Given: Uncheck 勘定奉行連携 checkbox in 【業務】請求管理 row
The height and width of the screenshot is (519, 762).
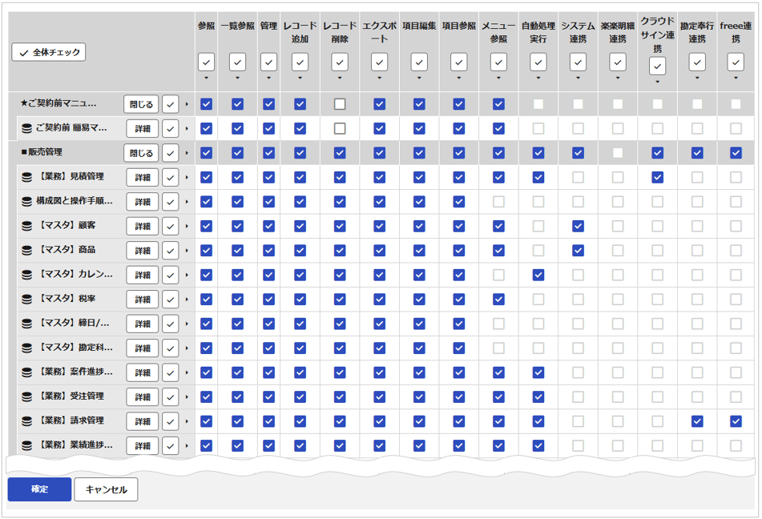Looking at the screenshot, I should (x=697, y=421).
